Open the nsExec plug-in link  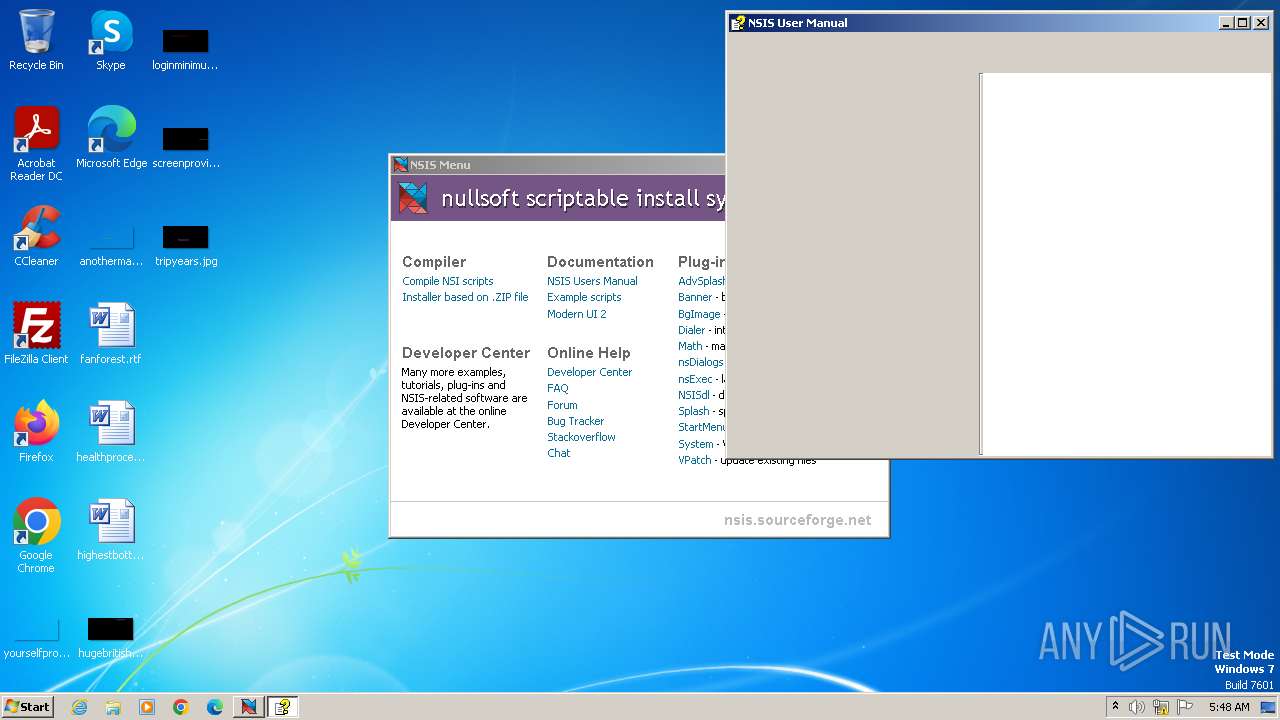(695, 379)
